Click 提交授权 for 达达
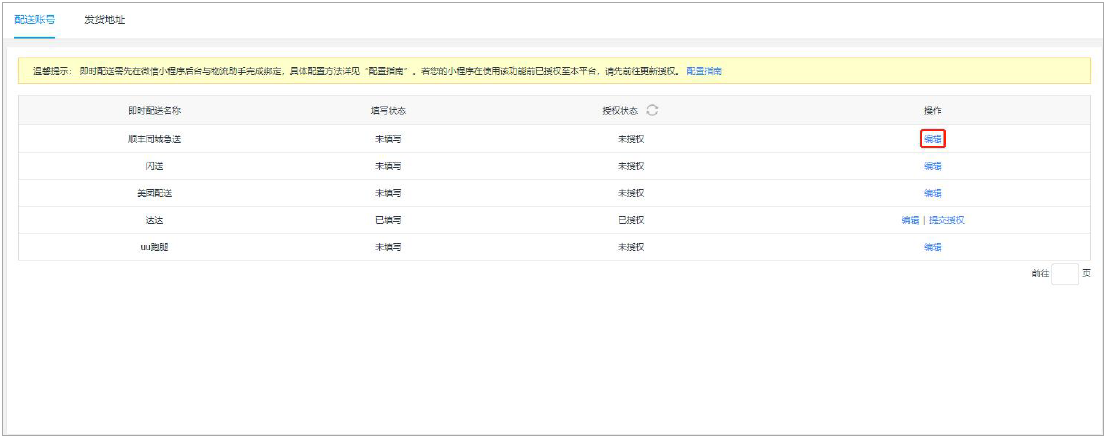The width and height of the screenshot is (1107, 438). coord(947,220)
